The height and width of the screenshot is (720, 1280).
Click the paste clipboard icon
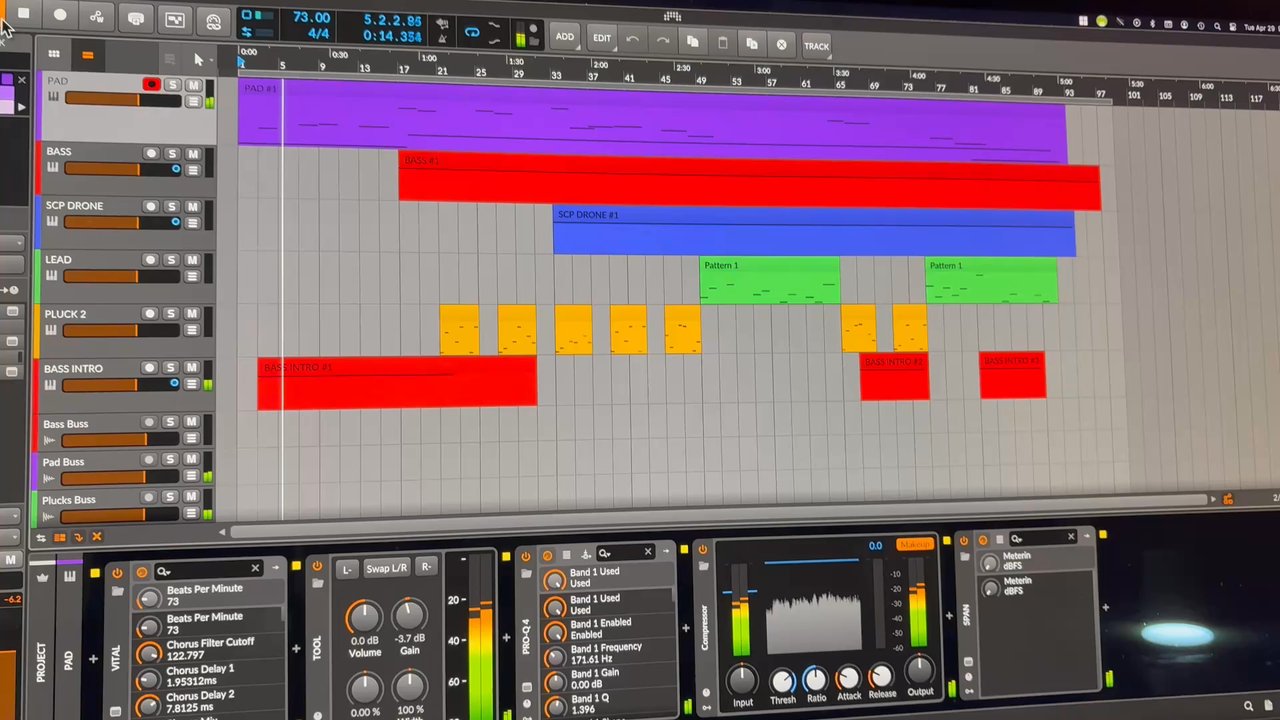722,43
